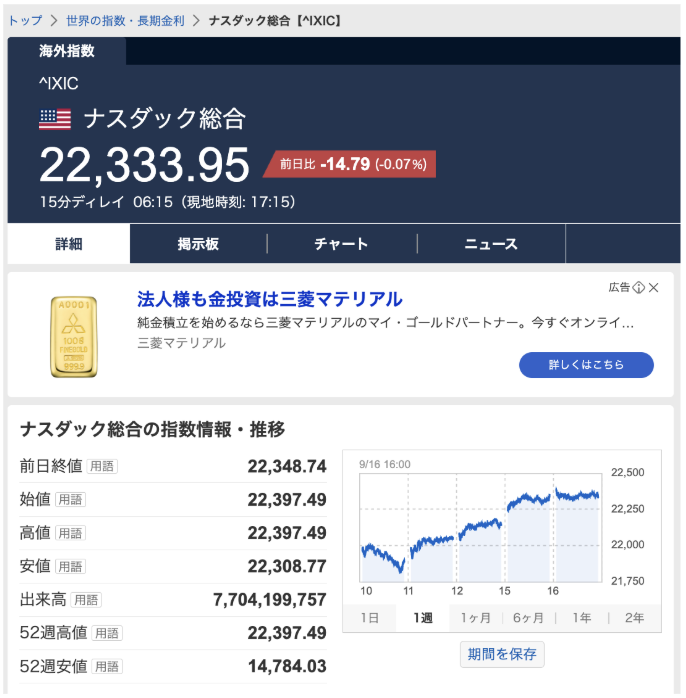
Task: Select the 詳細 tab
Action: click(x=68, y=244)
